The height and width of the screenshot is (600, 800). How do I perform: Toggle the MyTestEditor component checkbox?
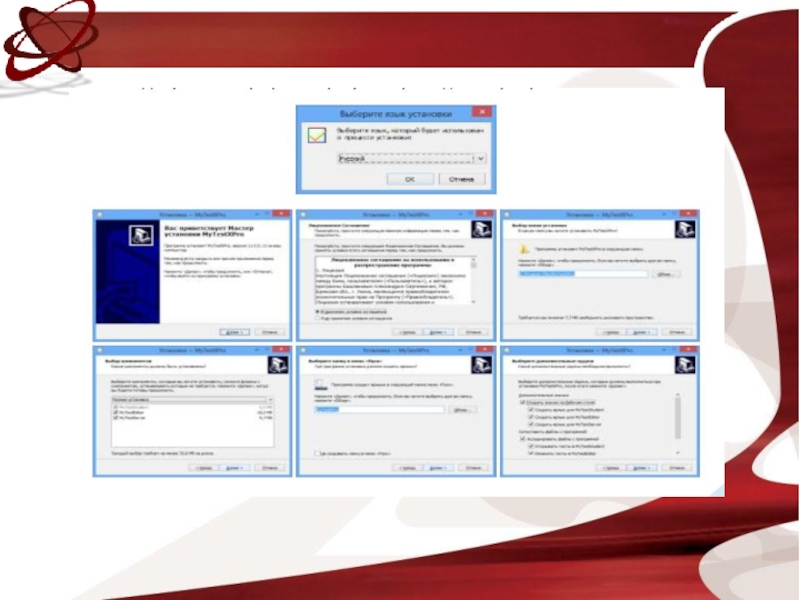point(116,412)
